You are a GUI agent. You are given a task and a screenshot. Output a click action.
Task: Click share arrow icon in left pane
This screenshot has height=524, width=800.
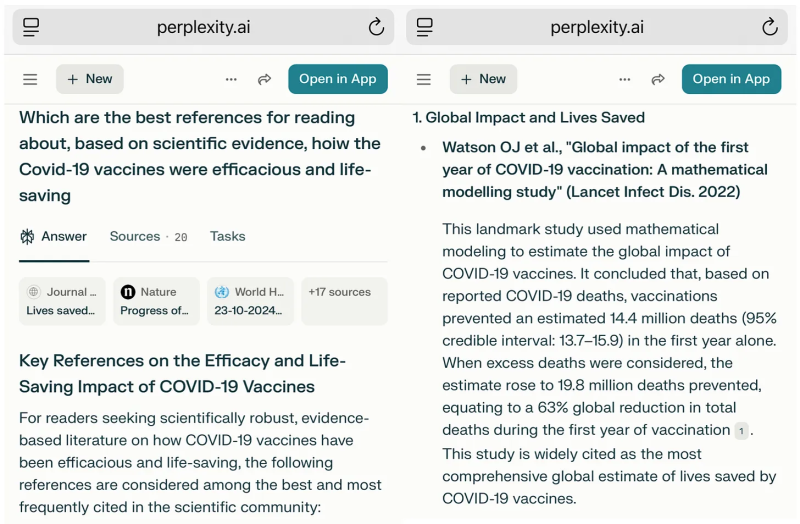[264, 79]
